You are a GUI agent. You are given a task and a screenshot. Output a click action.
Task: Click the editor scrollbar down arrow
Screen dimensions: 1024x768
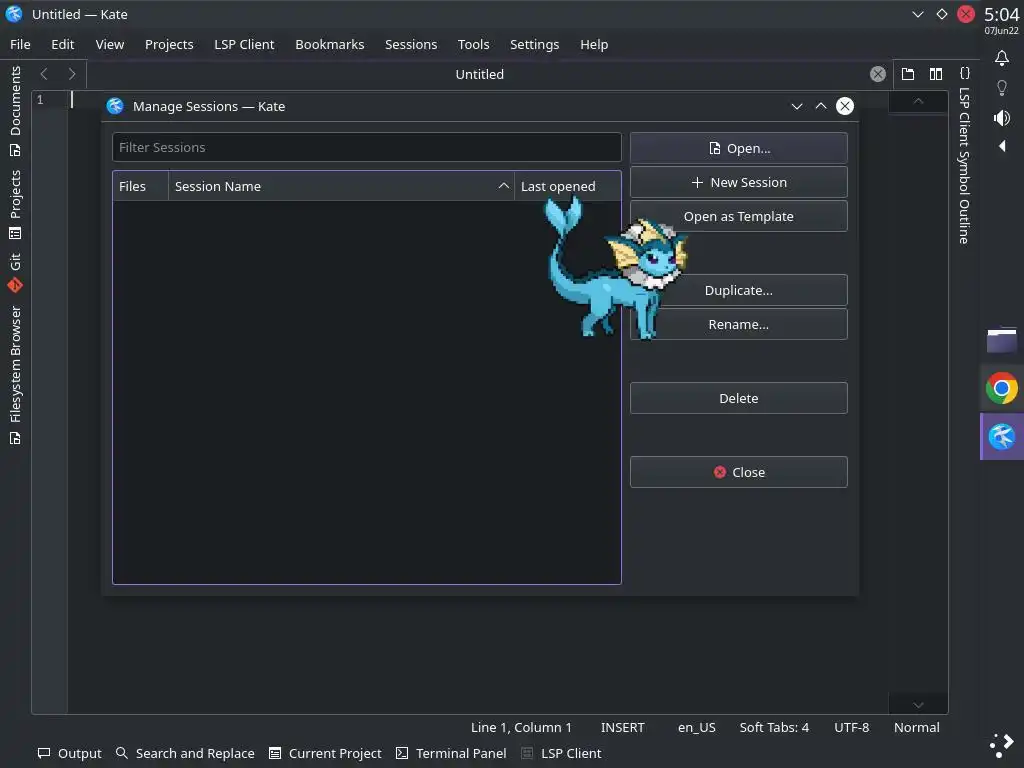pyautogui.click(x=918, y=705)
